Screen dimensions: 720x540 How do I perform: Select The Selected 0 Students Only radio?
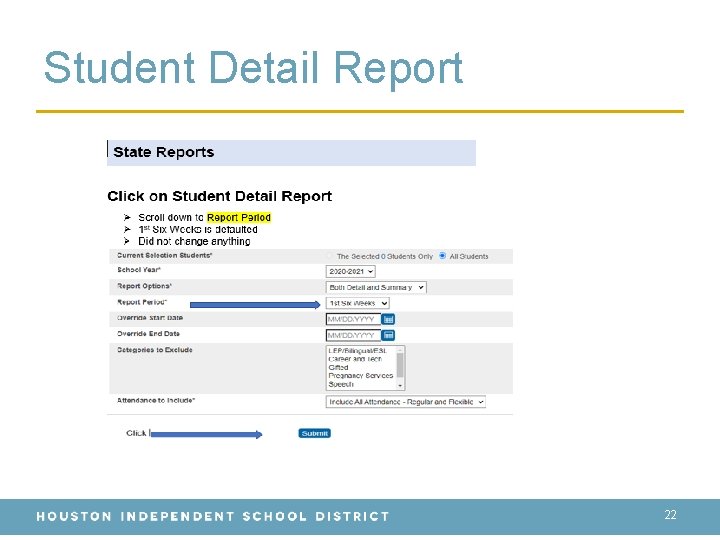coord(329,256)
